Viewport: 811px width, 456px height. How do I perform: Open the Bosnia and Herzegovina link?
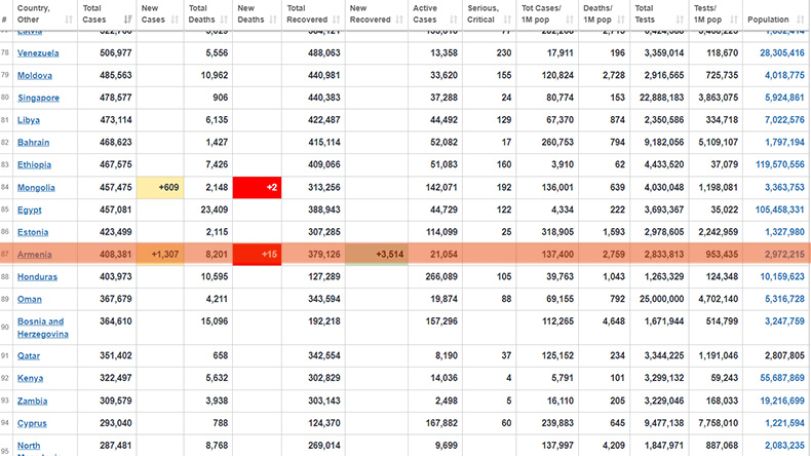coord(42,328)
